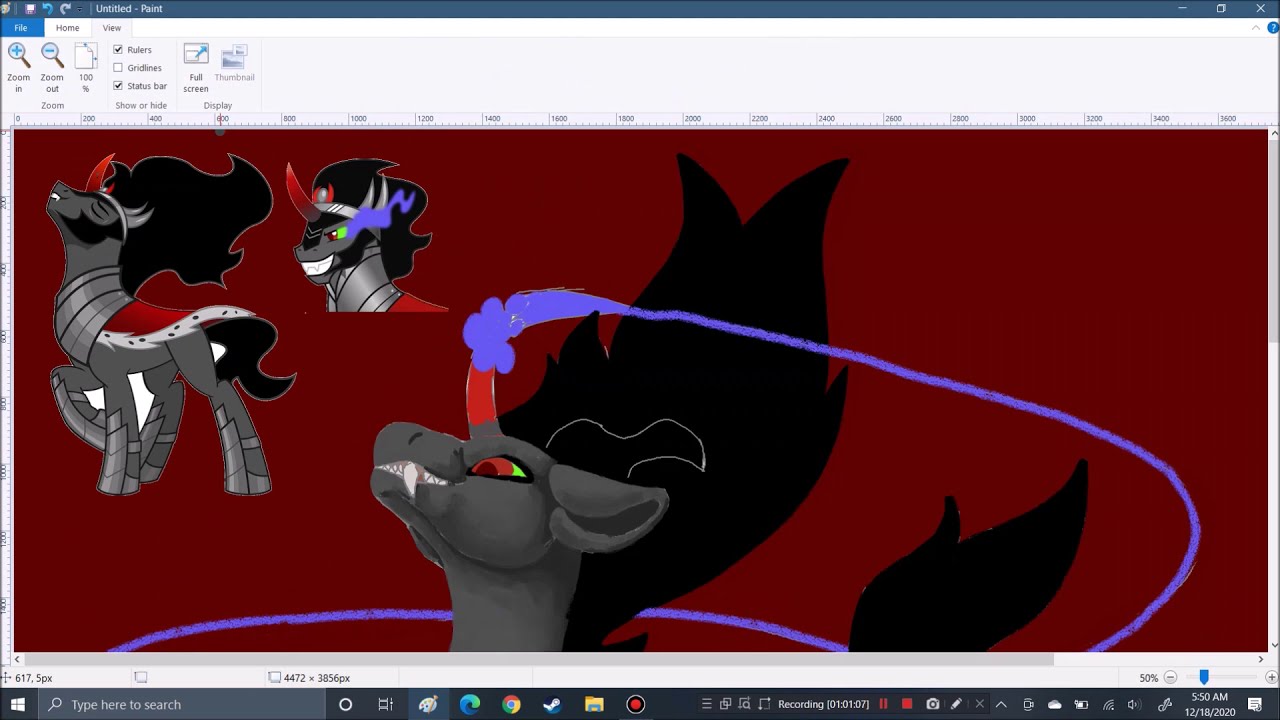Uncheck the Rulers checkbox
This screenshot has width=1280, height=720.
click(118, 50)
